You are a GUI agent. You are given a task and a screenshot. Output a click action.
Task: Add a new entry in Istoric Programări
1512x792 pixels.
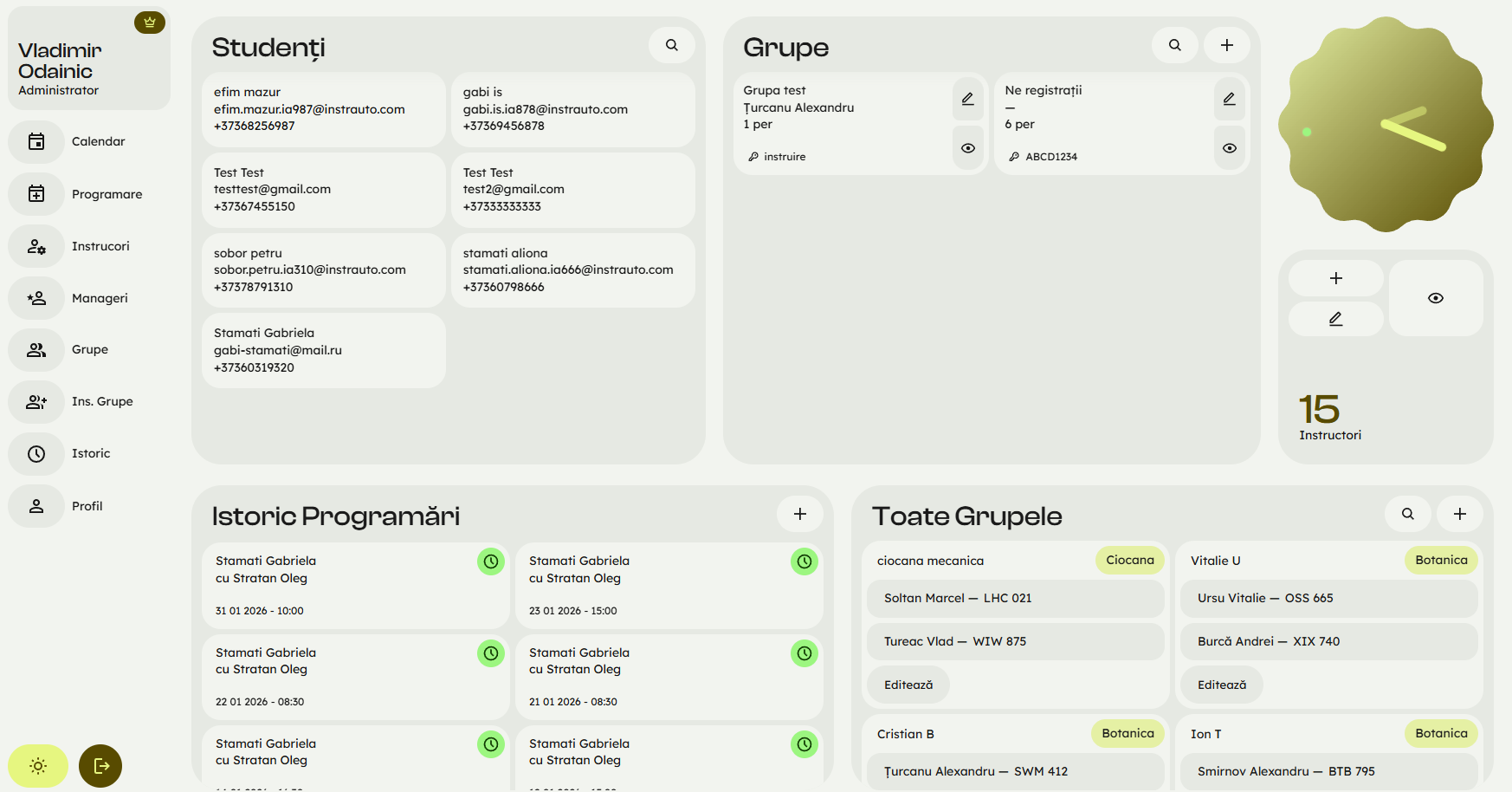click(799, 514)
